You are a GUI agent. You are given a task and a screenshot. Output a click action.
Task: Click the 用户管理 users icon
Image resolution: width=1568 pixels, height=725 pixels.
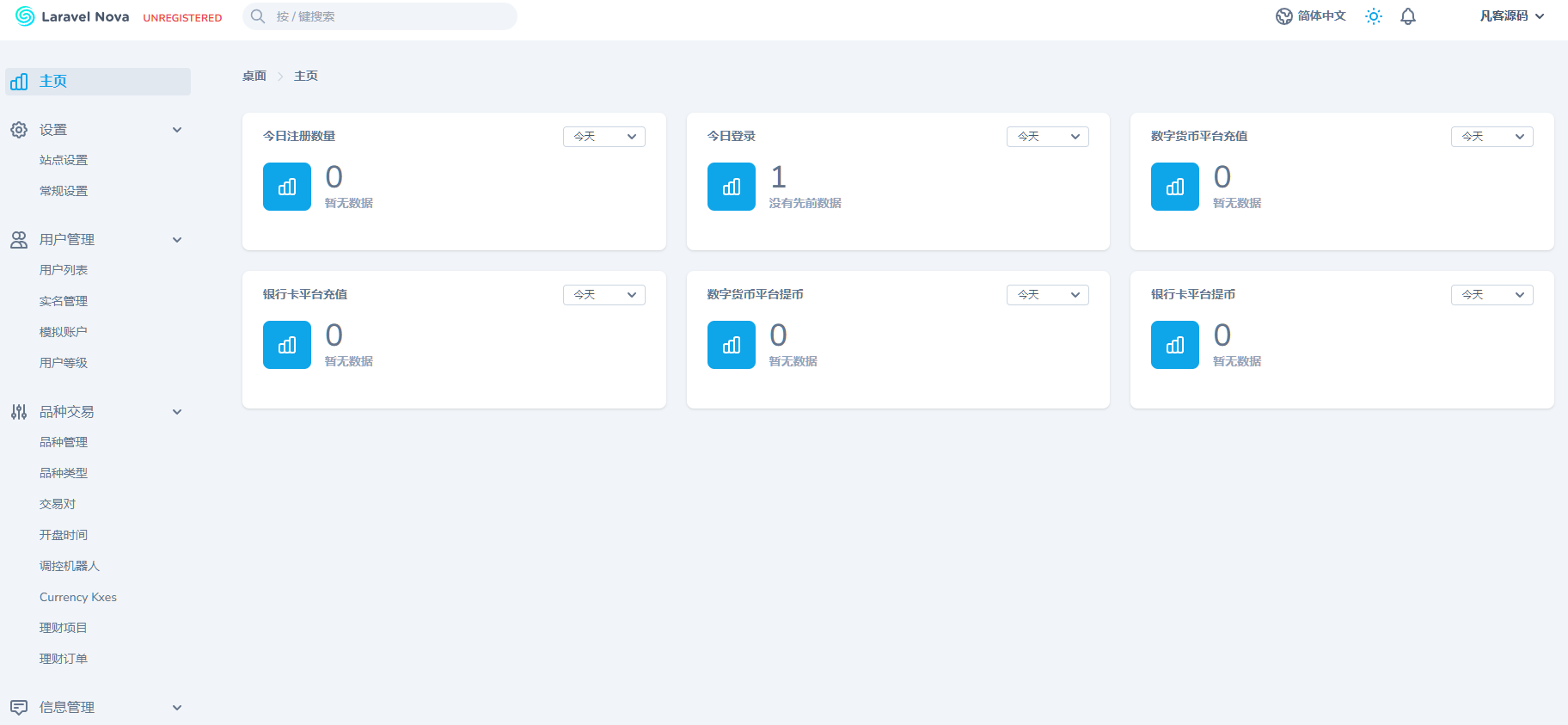(x=19, y=240)
